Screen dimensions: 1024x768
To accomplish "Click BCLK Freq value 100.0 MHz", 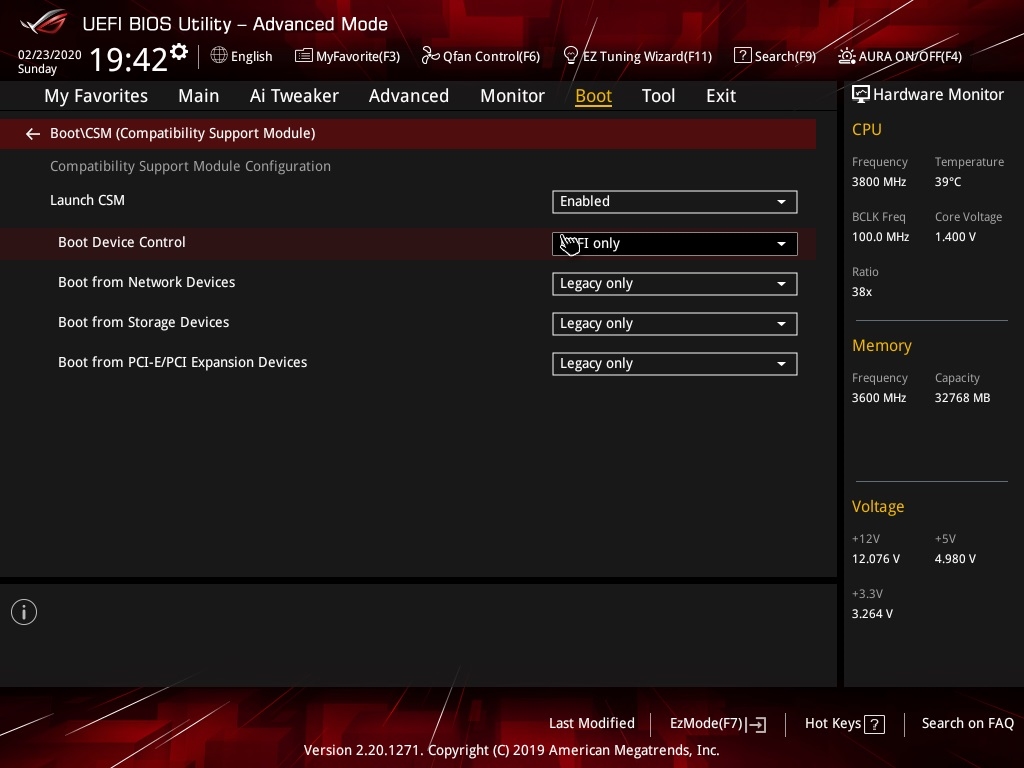I will click(880, 237).
